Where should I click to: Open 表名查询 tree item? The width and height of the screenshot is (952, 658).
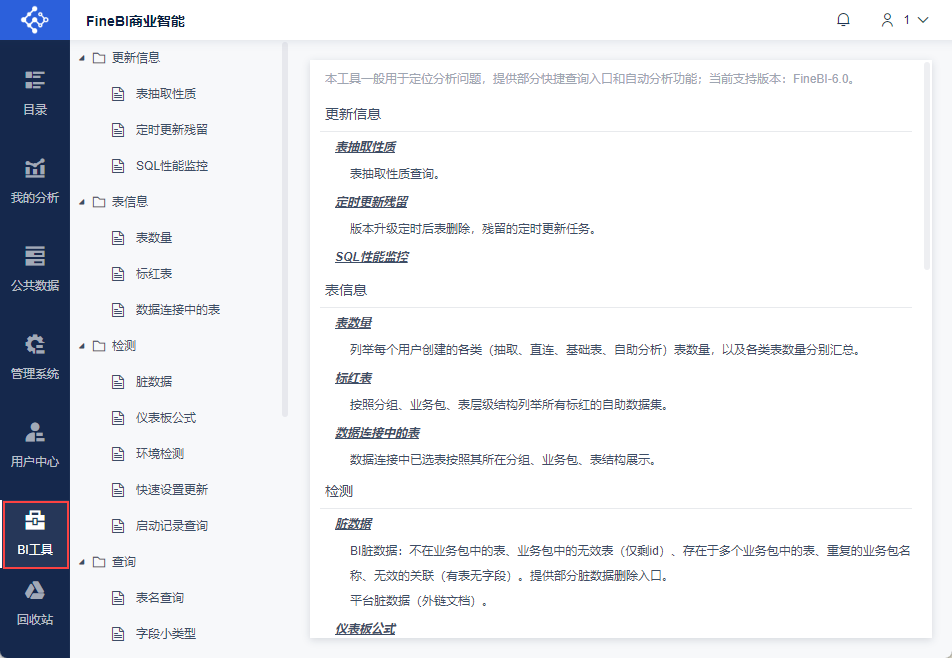click(x=160, y=598)
